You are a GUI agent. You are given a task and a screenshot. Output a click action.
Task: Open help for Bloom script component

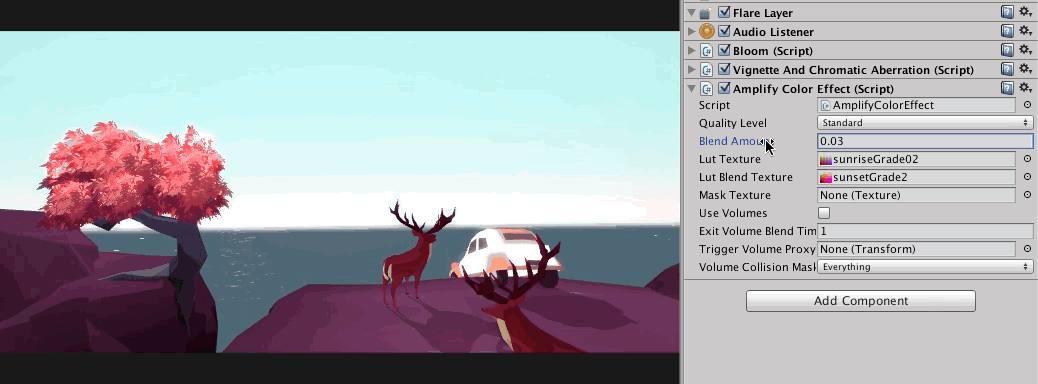click(1007, 50)
